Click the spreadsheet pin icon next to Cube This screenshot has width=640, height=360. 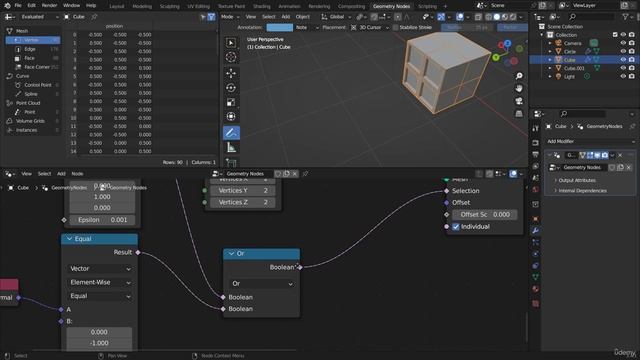click(x=94, y=17)
